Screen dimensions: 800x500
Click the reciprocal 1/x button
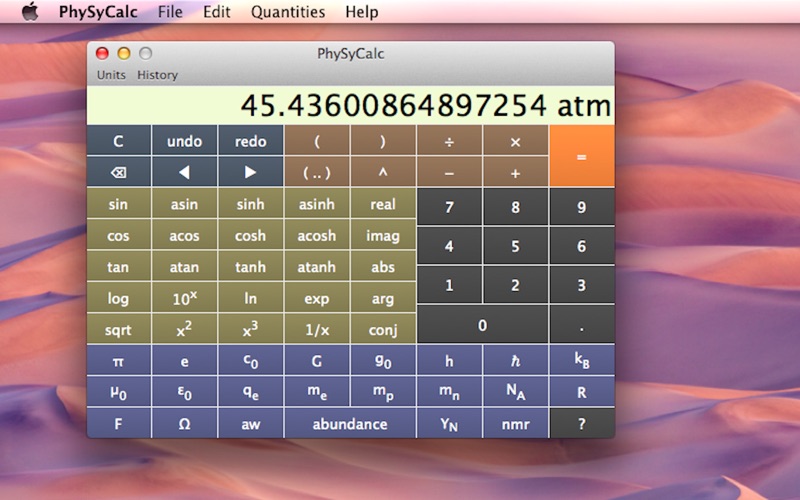[317, 329]
